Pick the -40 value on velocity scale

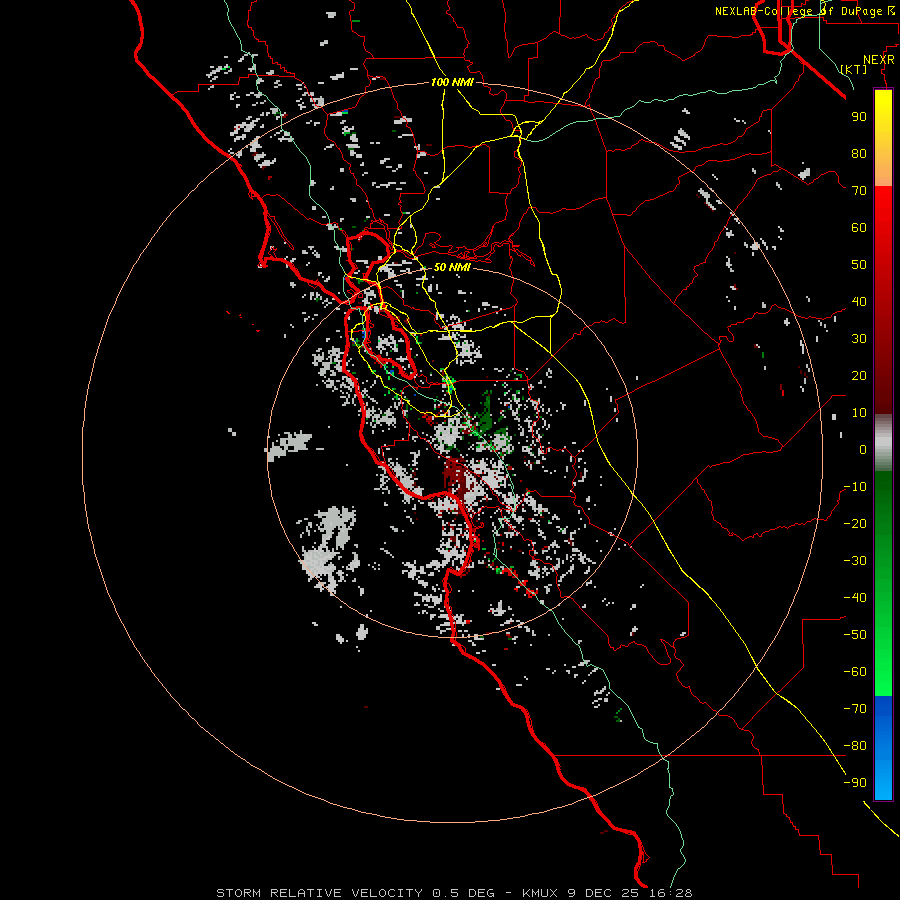coord(855,598)
